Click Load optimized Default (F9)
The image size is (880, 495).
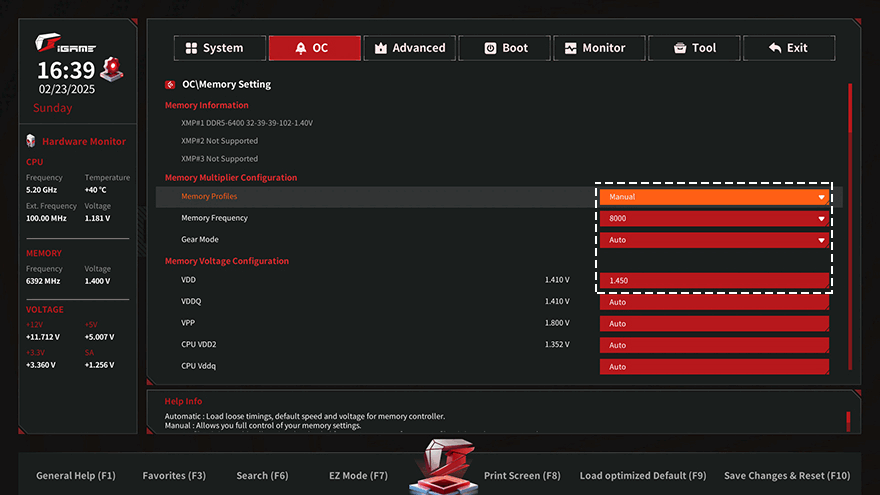tap(643, 475)
